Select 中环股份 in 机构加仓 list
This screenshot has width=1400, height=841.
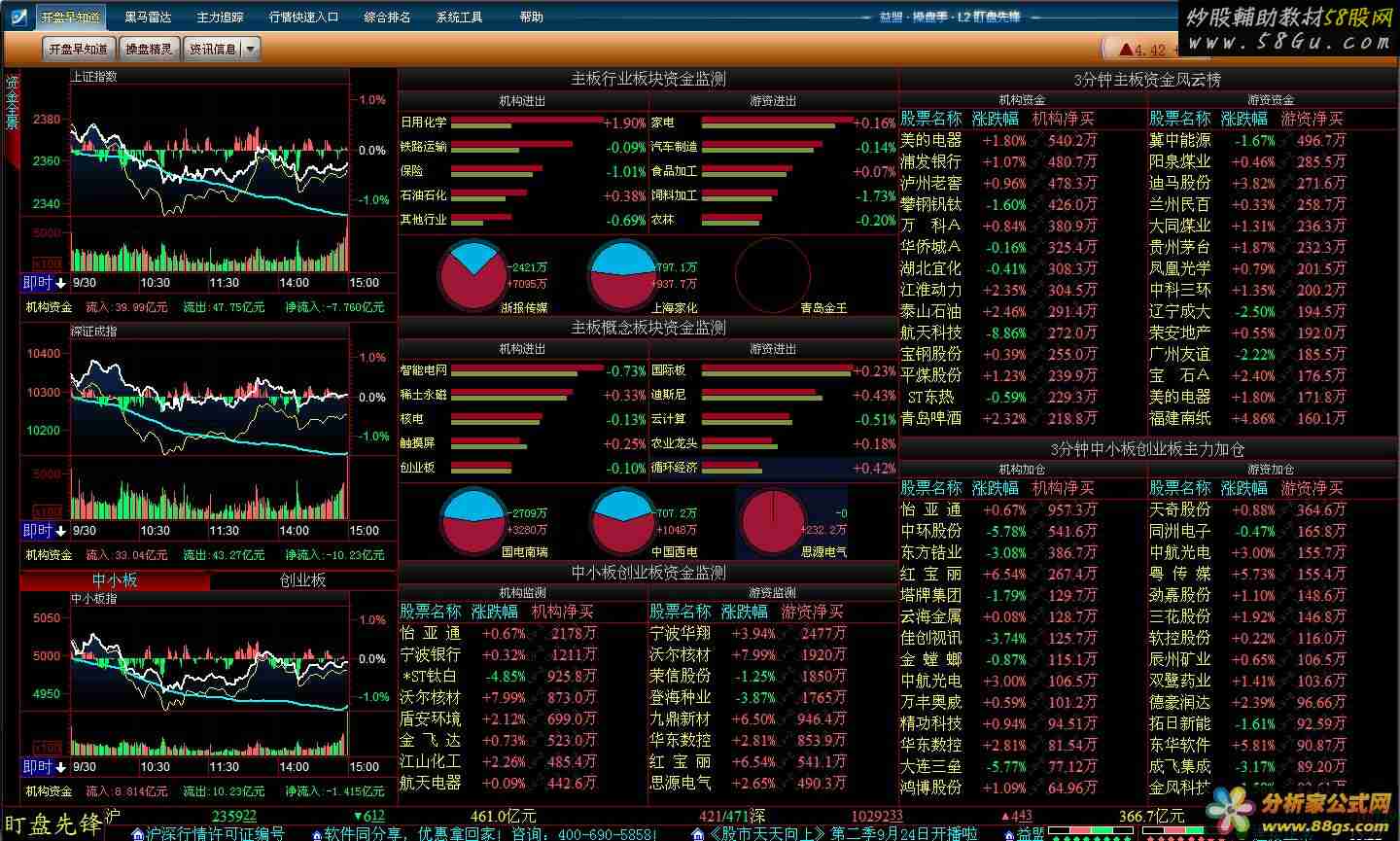pos(1023,531)
